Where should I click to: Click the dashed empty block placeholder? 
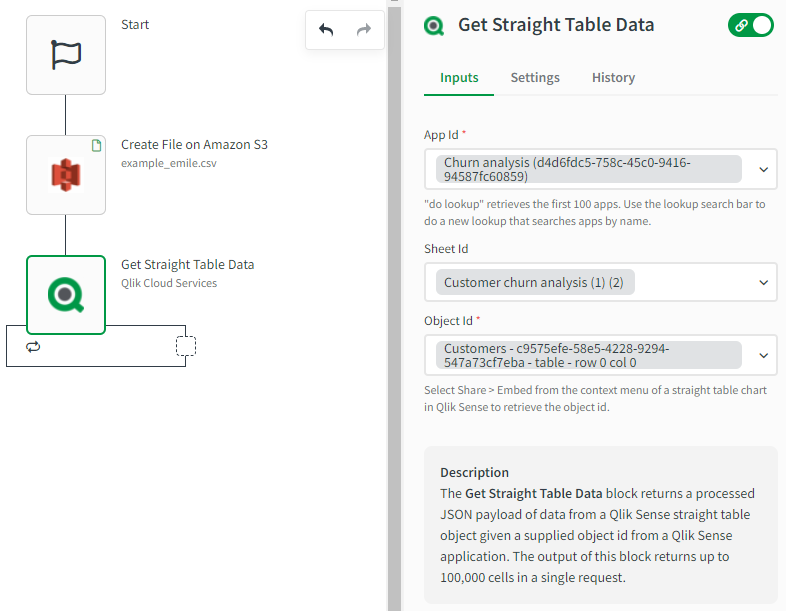tap(185, 346)
